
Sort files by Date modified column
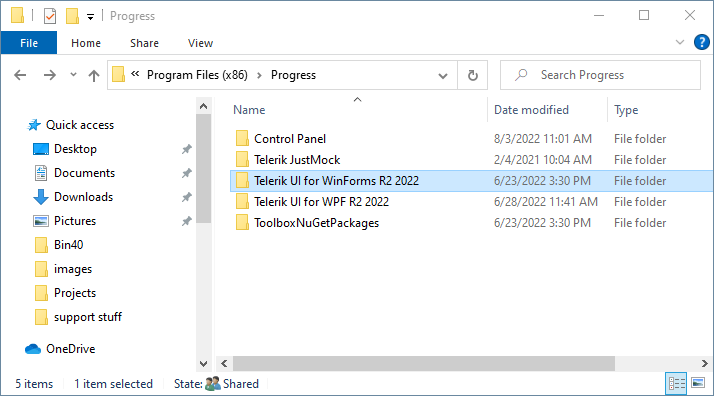click(x=531, y=110)
